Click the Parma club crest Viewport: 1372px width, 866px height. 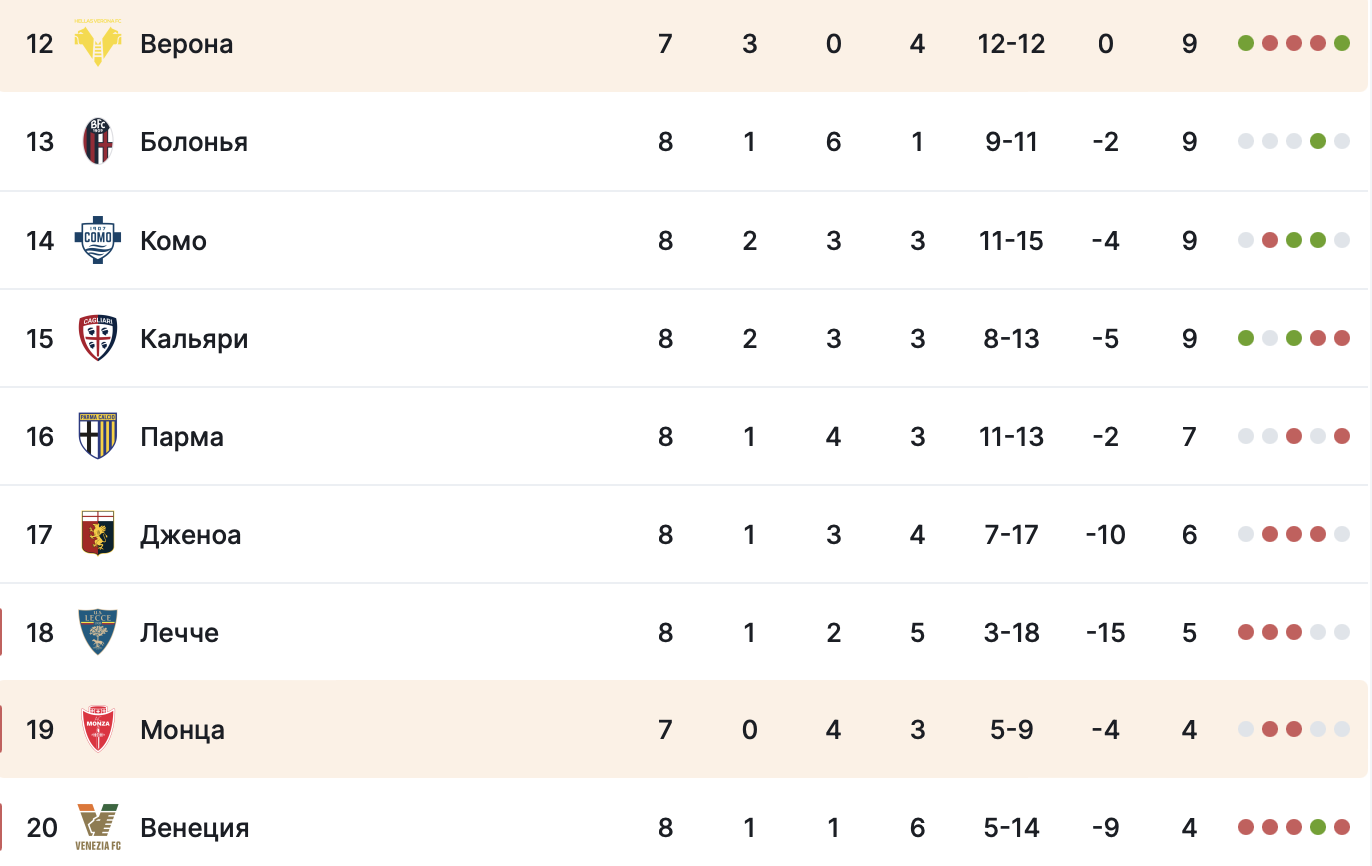(98, 436)
